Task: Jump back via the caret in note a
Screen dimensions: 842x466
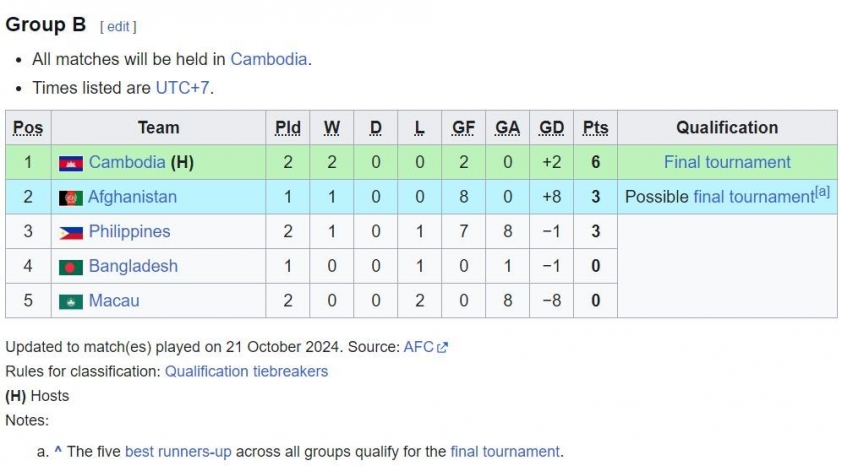Action: [x=58, y=451]
